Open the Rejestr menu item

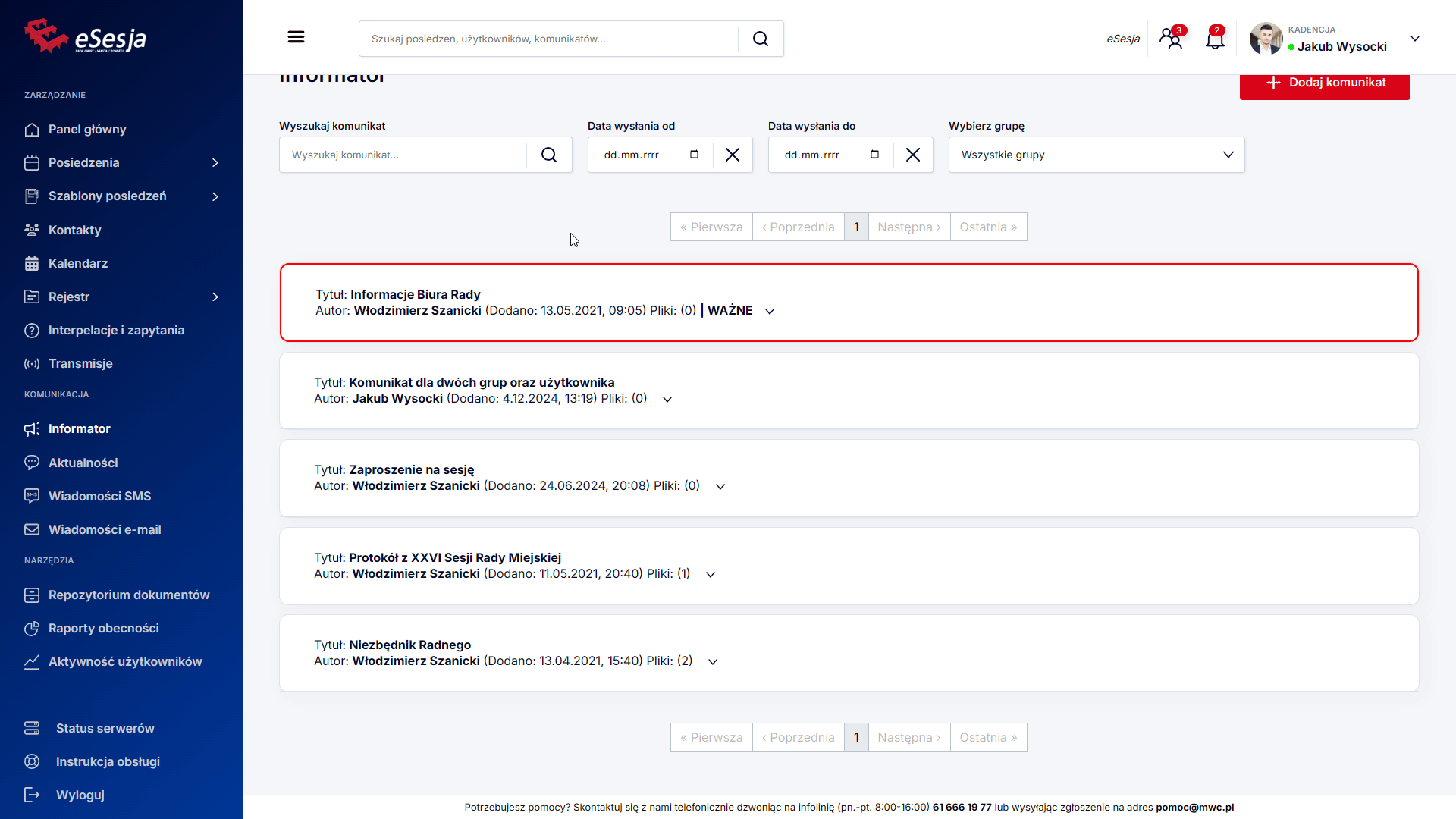tap(69, 297)
